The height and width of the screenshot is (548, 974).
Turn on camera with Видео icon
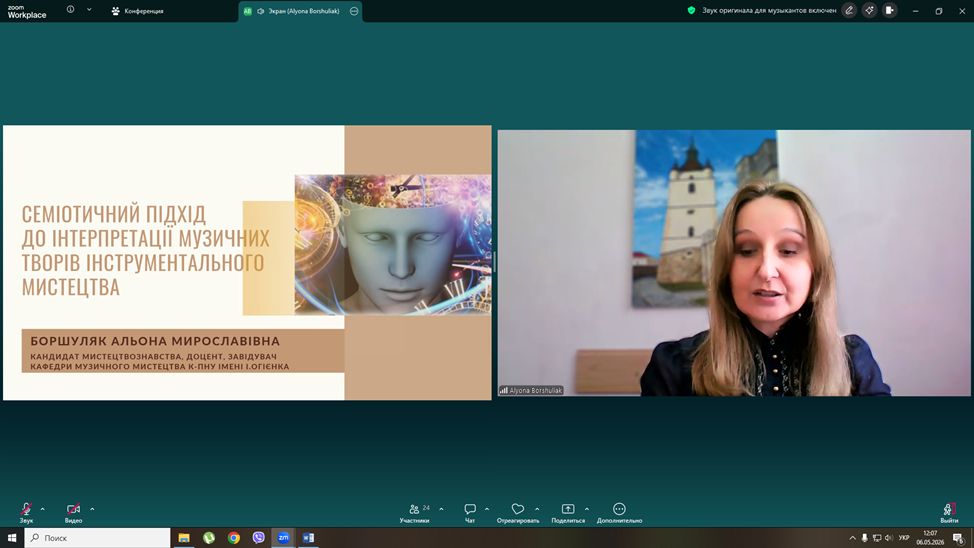coord(73,509)
